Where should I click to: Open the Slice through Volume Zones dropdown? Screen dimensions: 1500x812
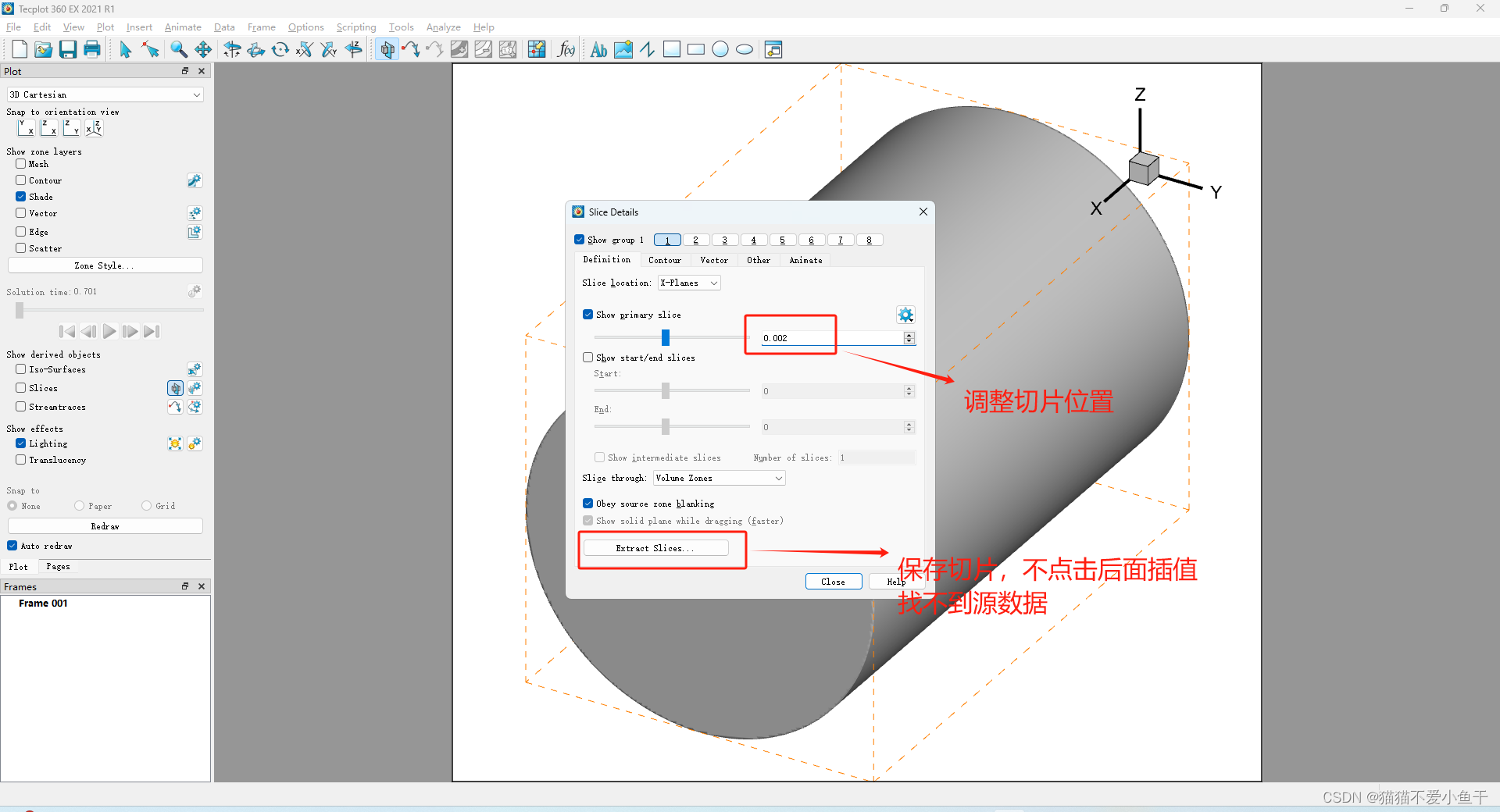click(718, 477)
